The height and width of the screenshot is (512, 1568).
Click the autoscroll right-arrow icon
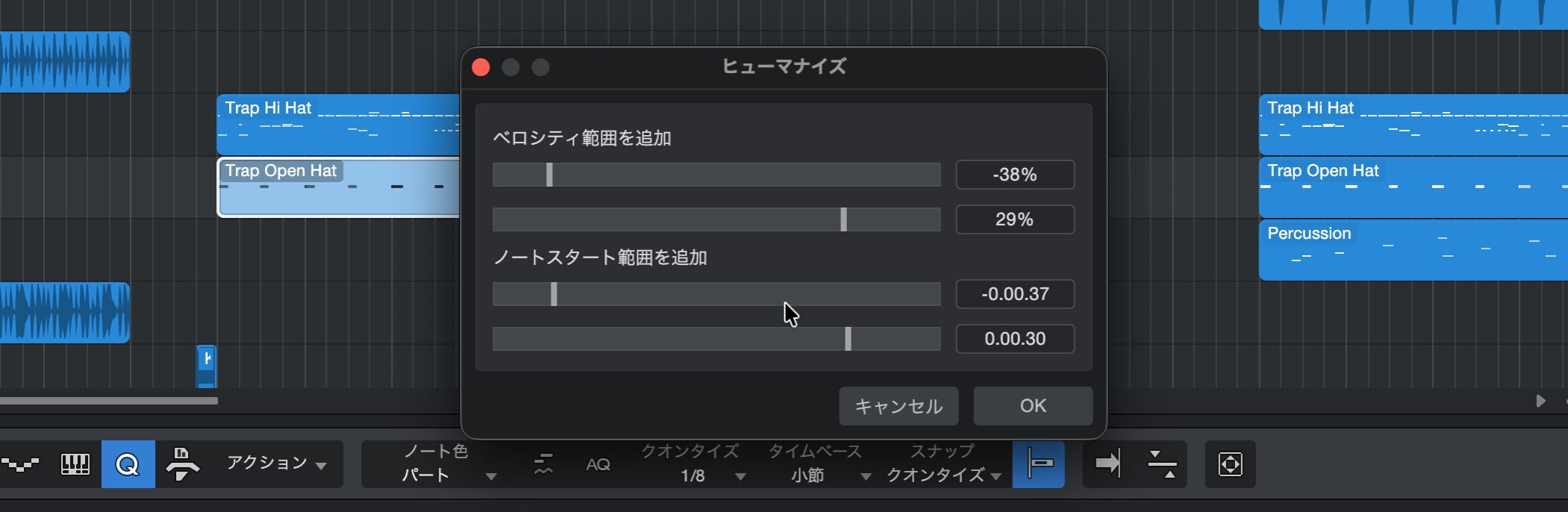[x=1108, y=464]
